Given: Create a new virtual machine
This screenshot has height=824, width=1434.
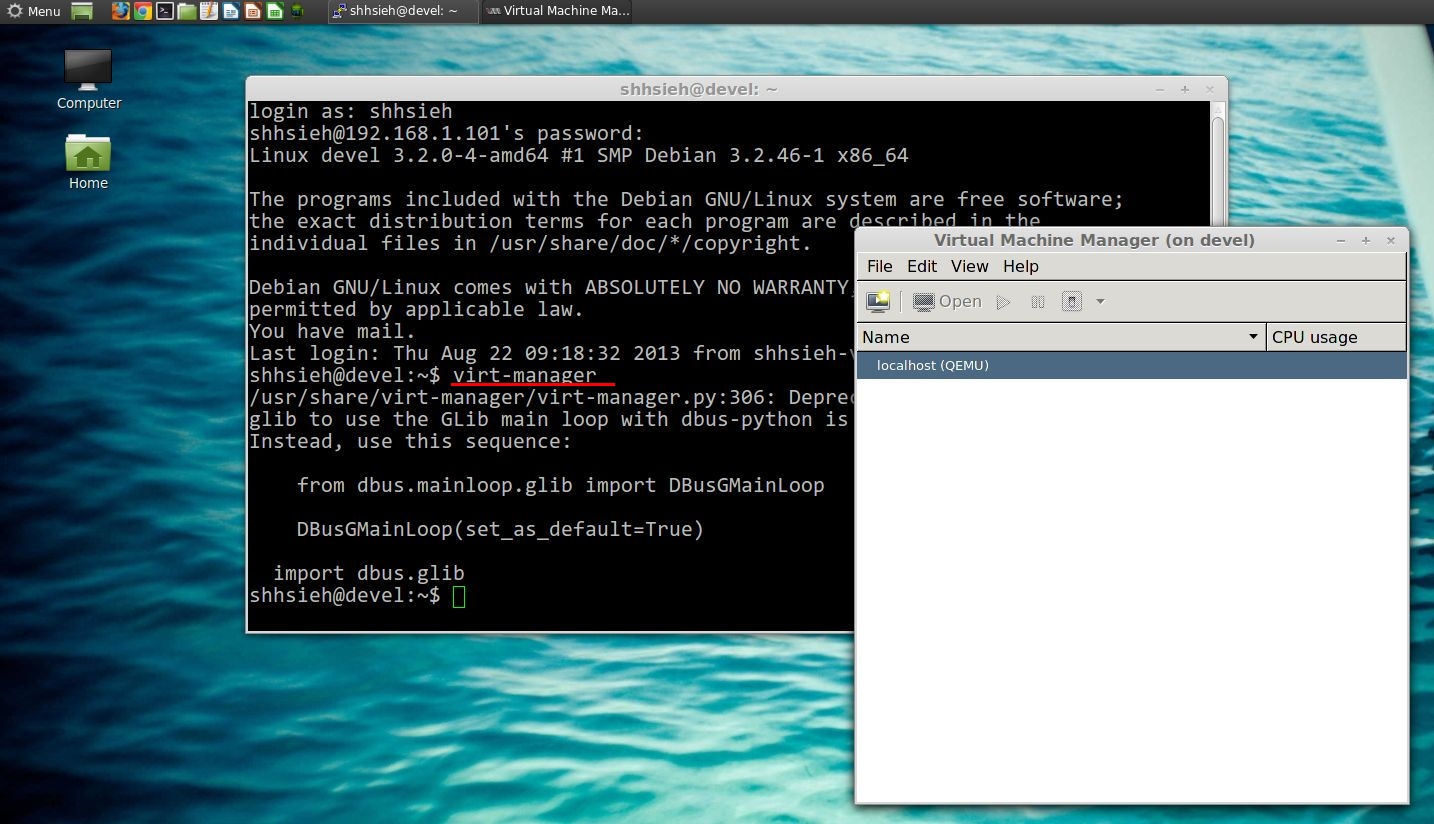Looking at the screenshot, I should click(x=877, y=301).
